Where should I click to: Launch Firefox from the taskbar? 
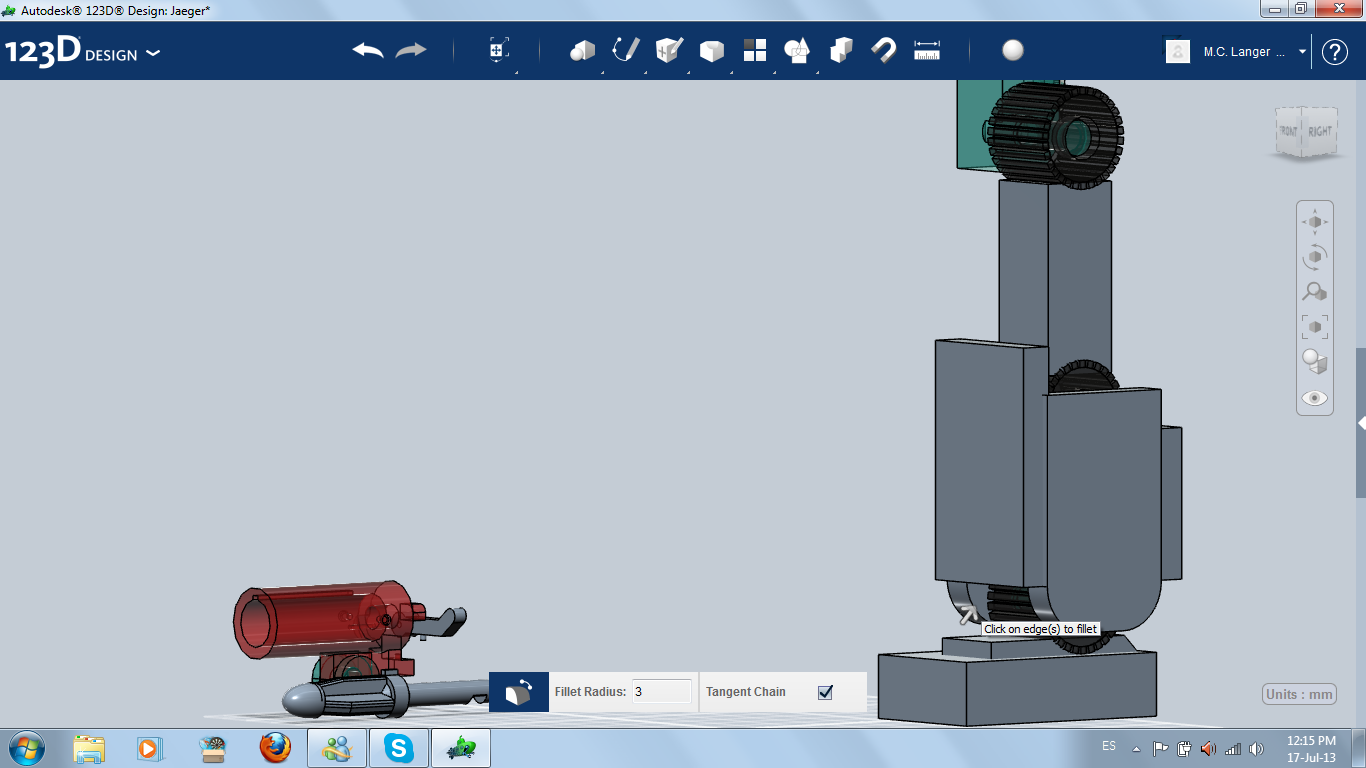274,748
